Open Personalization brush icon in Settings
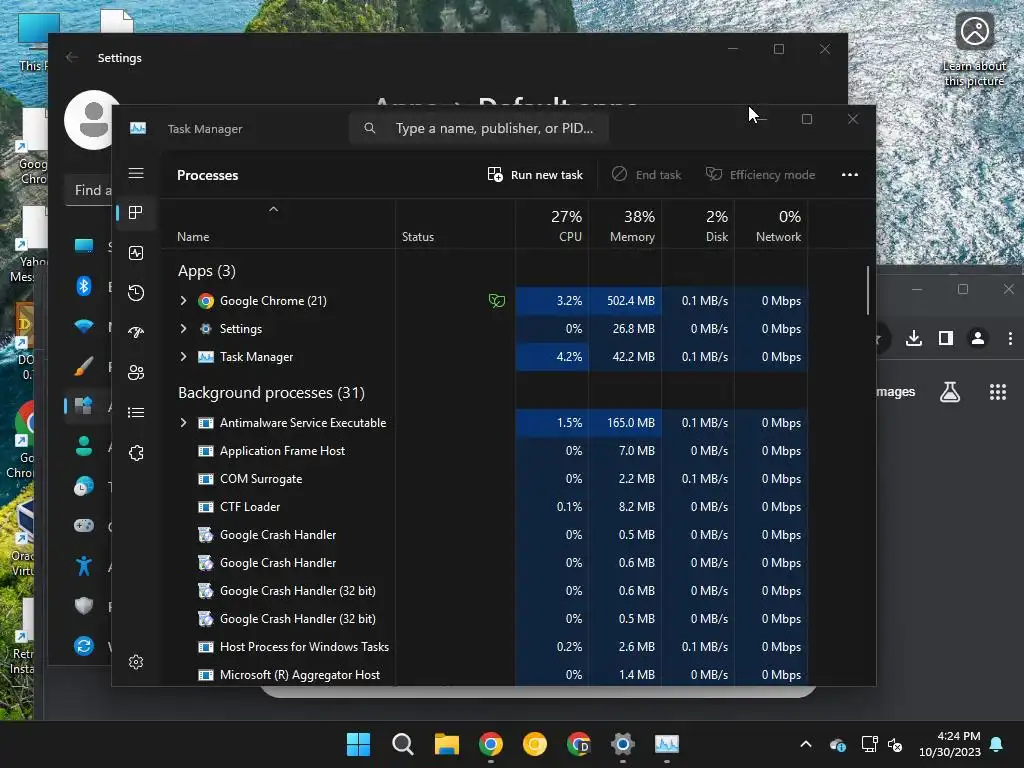Viewport: 1024px width, 768px height. pos(84,366)
